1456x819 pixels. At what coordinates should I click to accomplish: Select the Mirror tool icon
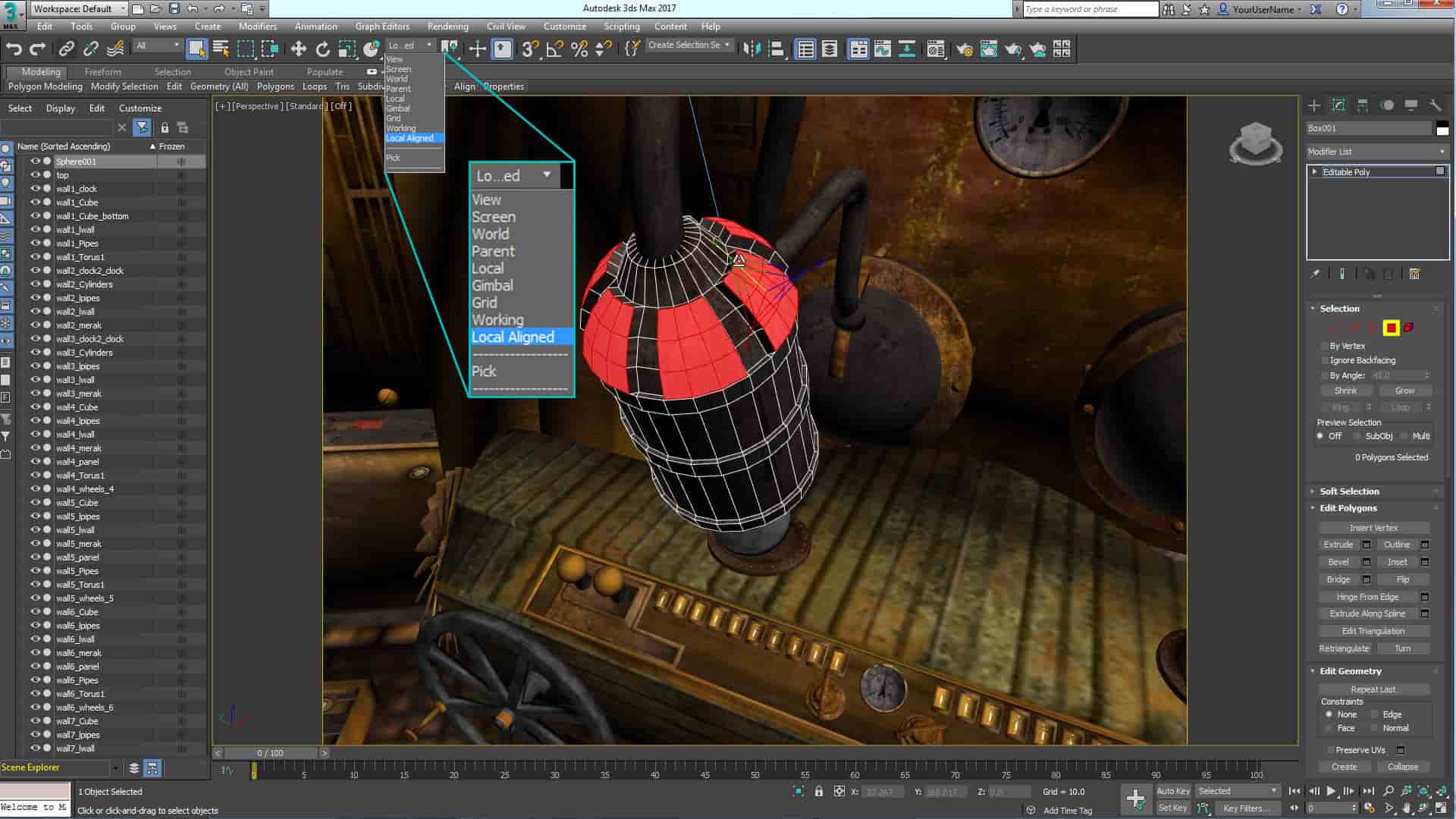[x=752, y=49]
